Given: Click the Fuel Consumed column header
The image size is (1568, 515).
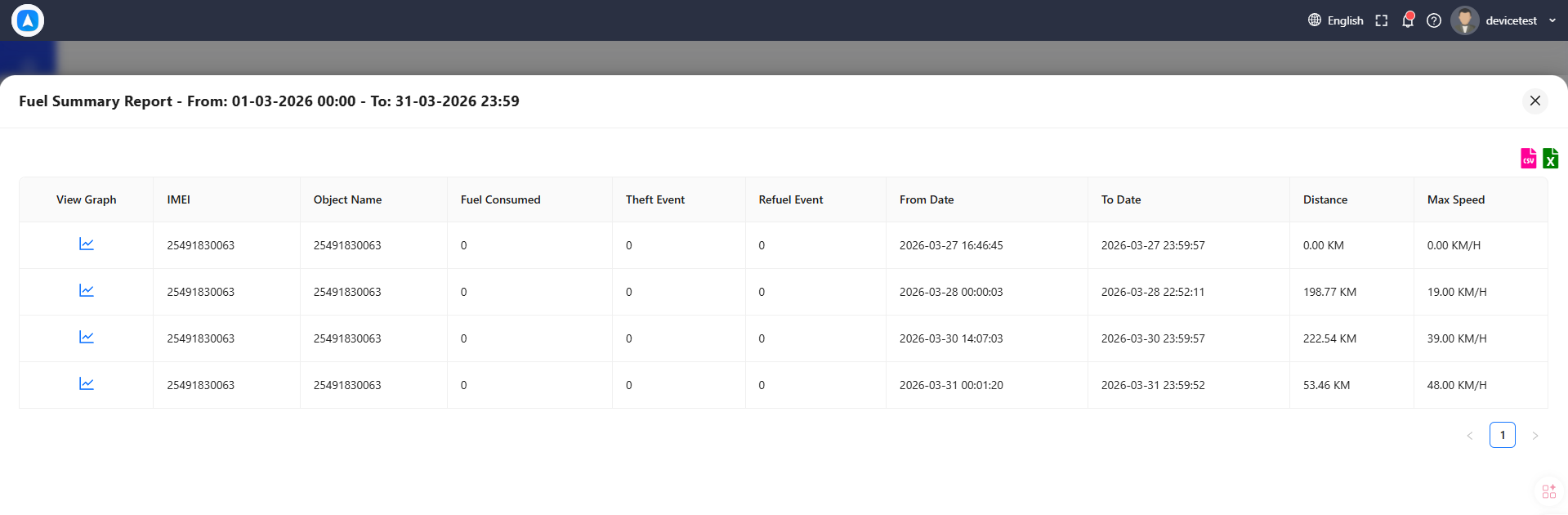Looking at the screenshot, I should [501, 199].
